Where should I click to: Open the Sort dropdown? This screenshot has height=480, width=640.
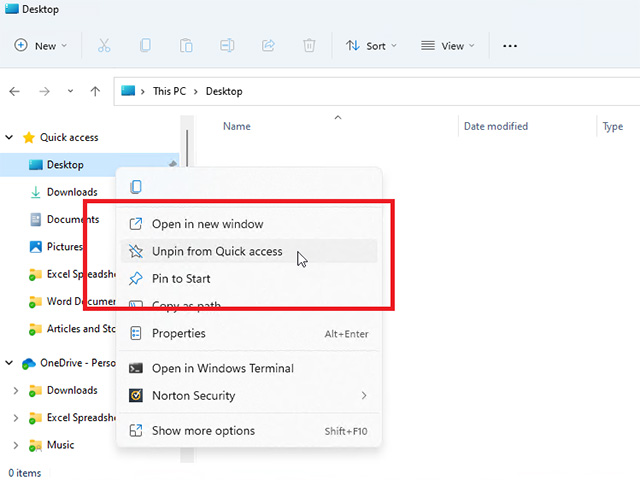[371, 45]
